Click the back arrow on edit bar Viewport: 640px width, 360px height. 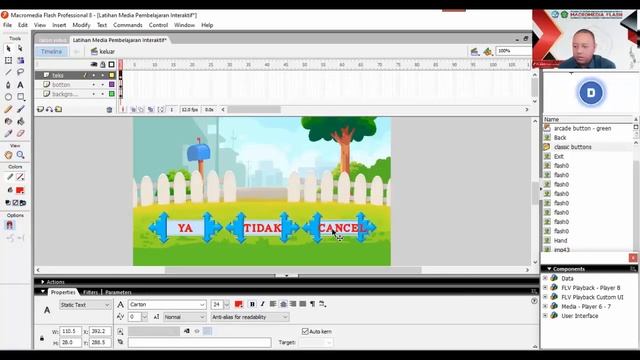(x=76, y=51)
